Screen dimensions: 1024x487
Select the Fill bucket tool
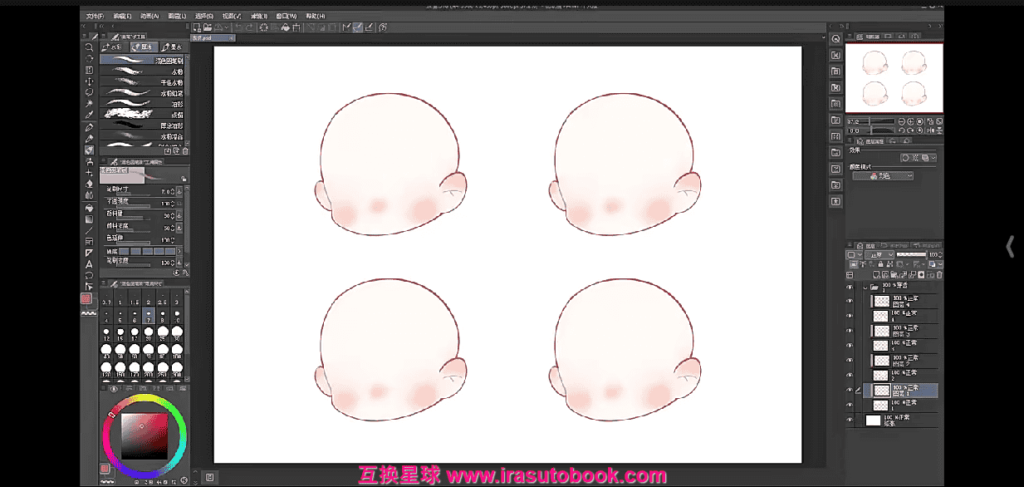89,207
